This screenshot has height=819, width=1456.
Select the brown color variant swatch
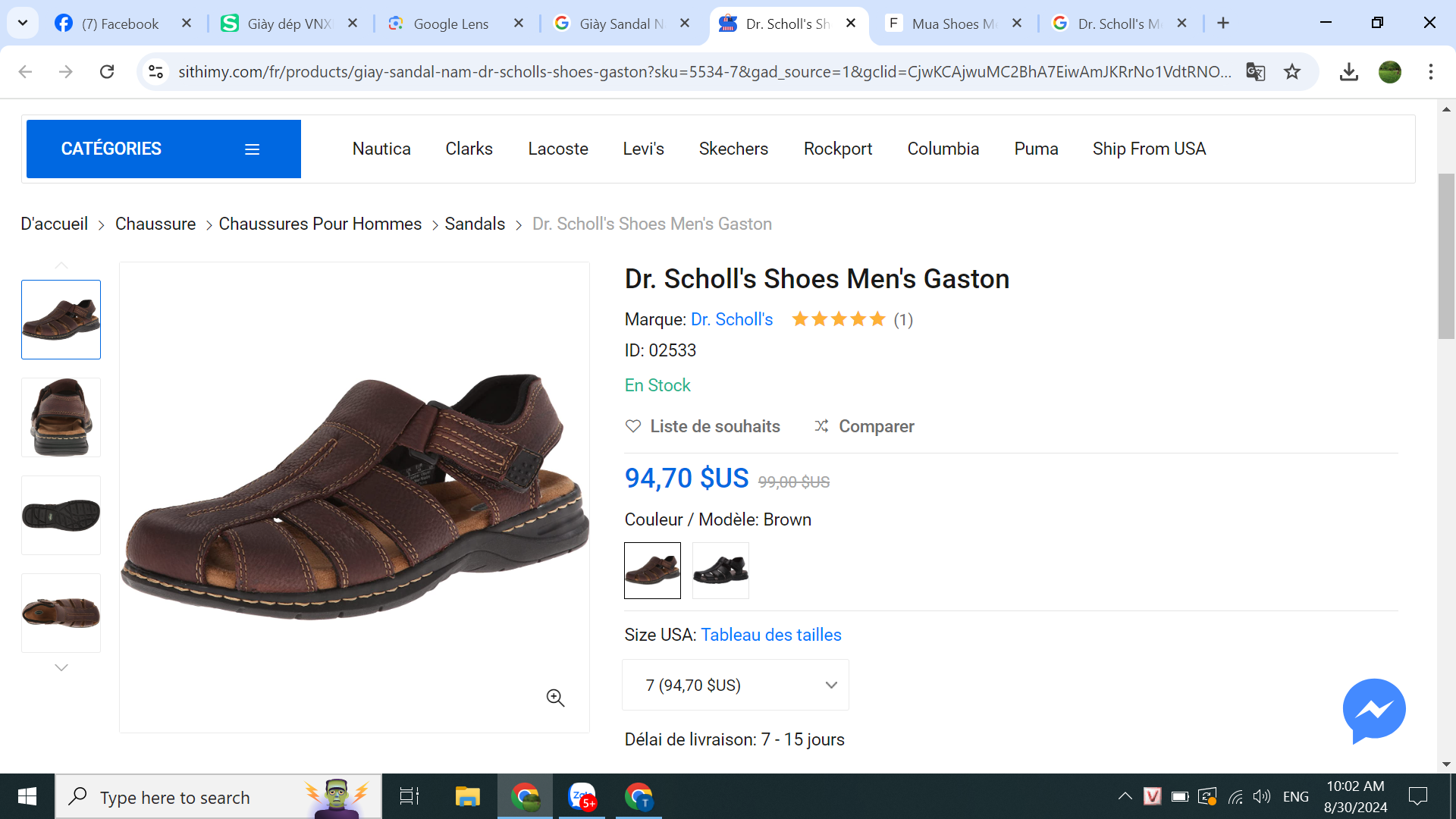[x=652, y=570]
